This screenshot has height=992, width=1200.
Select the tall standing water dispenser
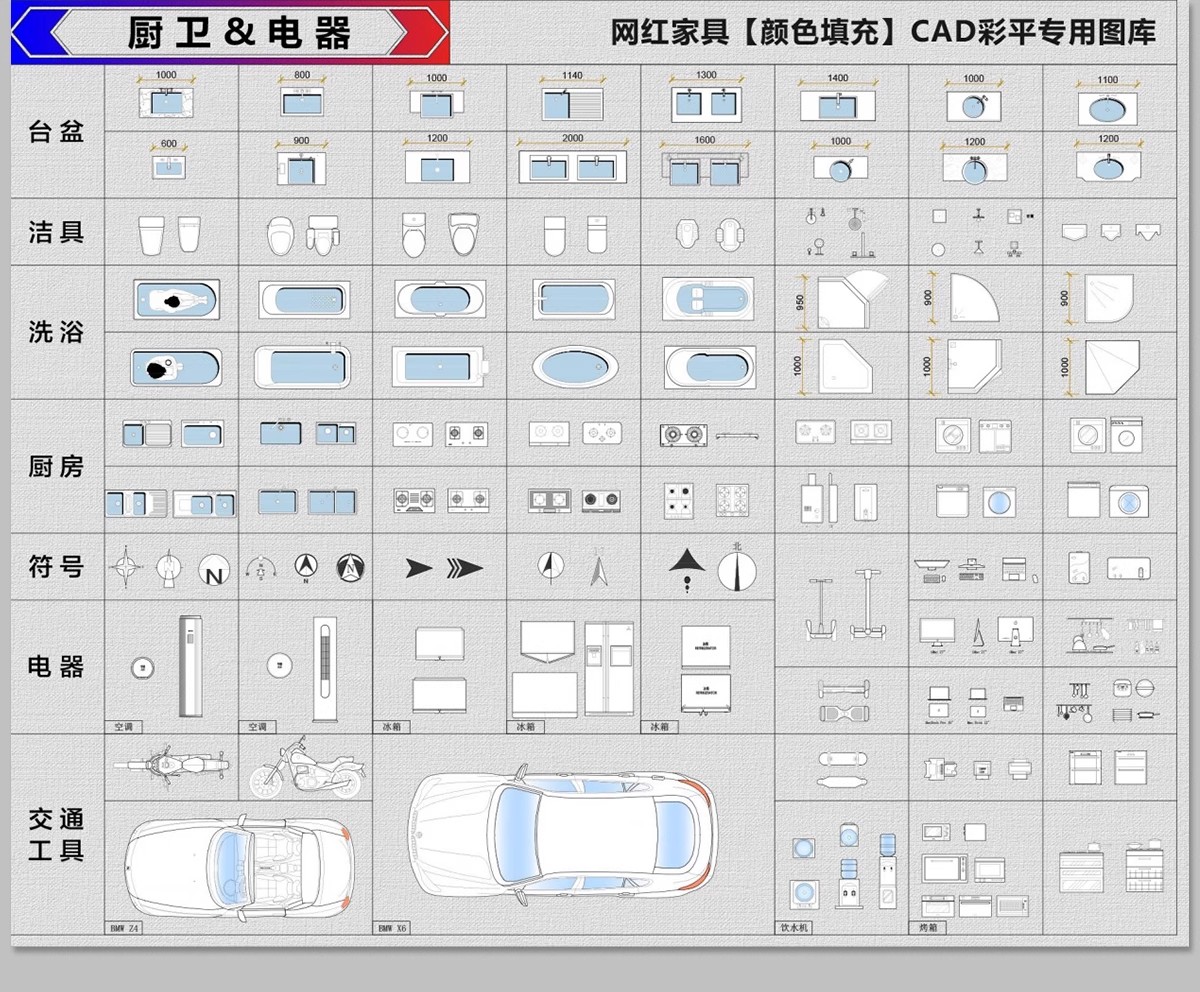[x=888, y=870]
